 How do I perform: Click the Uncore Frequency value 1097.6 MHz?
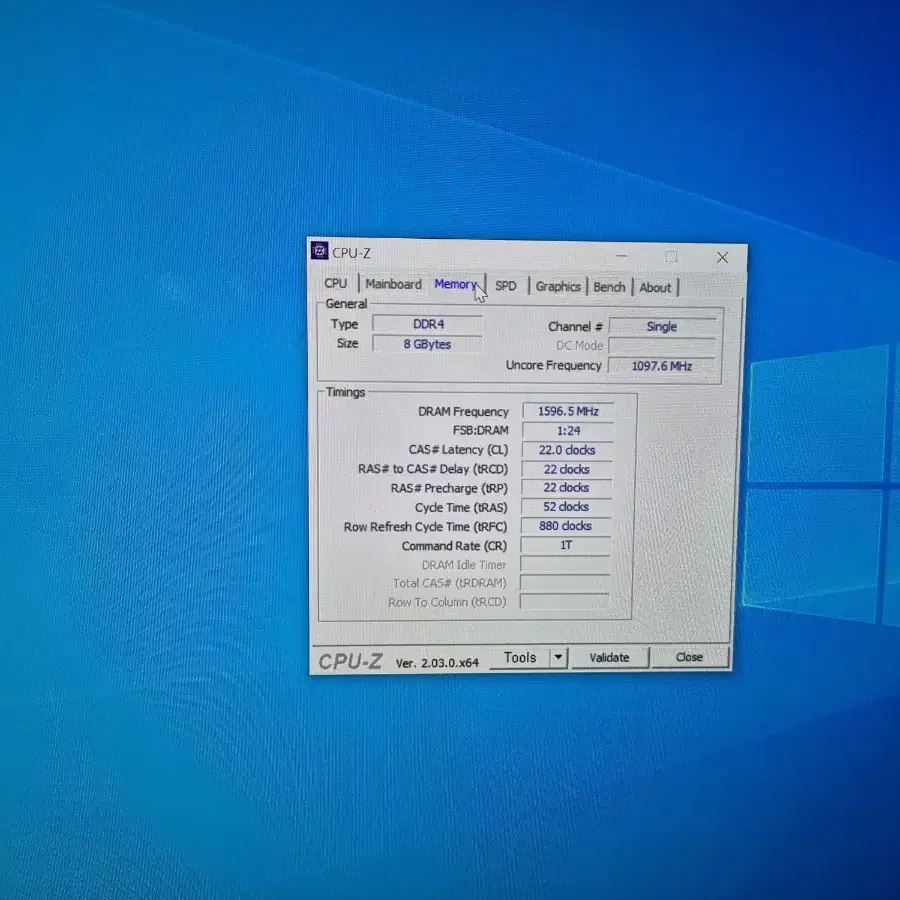pyautogui.click(x=662, y=366)
